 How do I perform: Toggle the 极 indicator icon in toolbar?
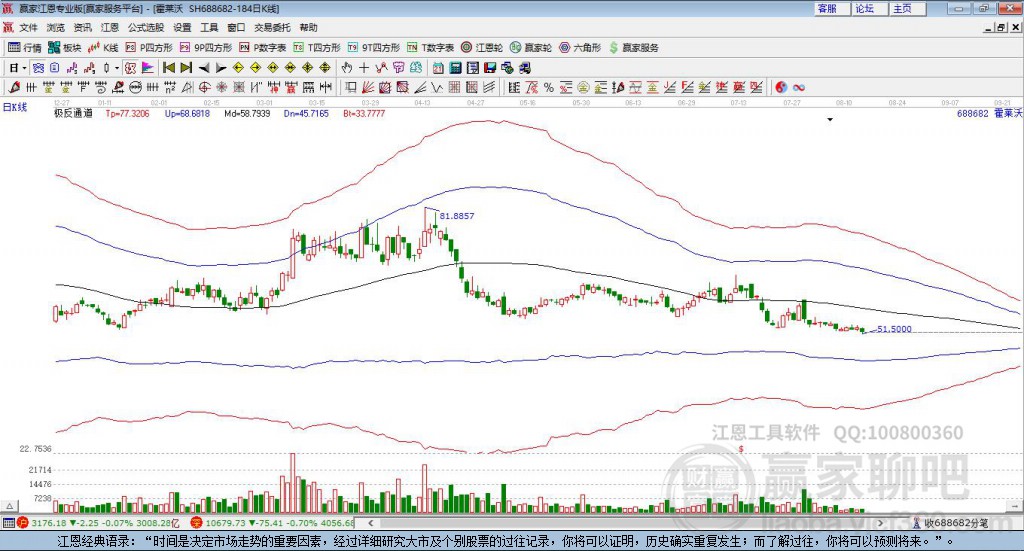(131, 68)
